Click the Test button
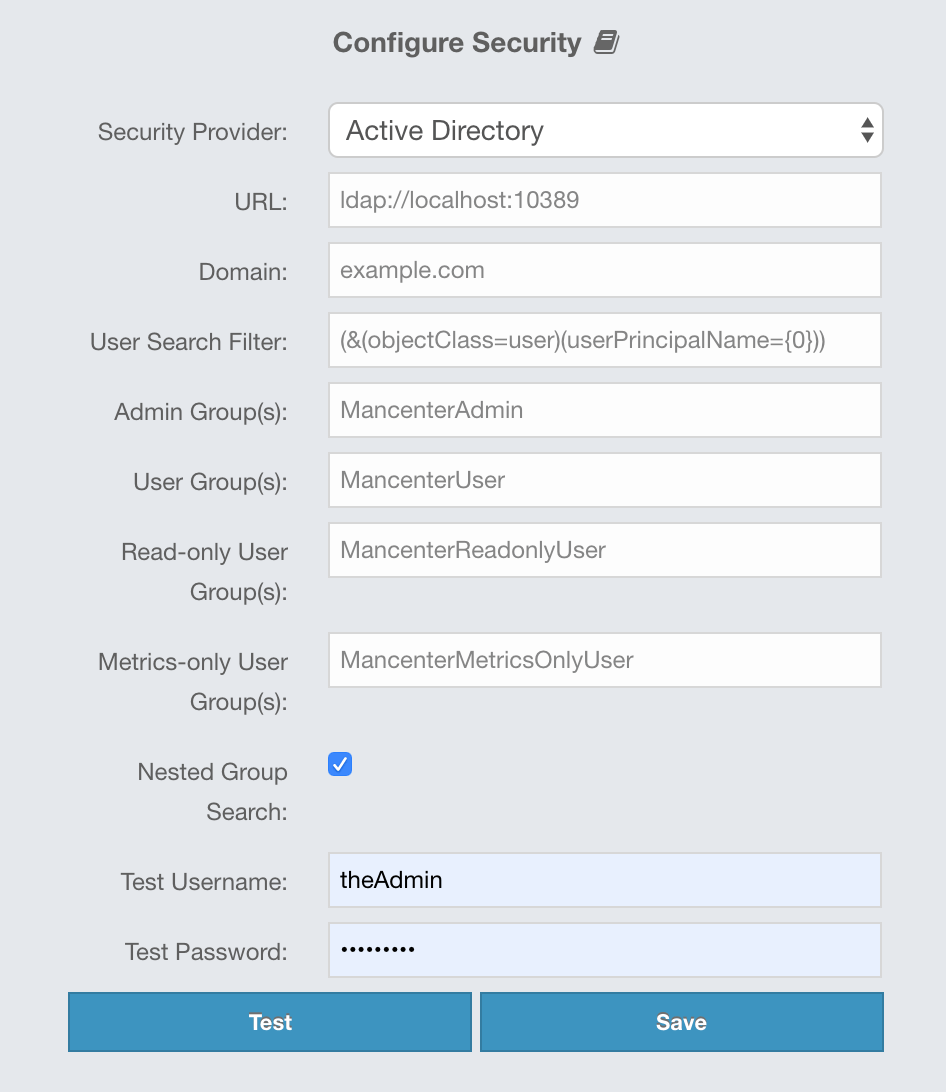This screenshot has height=1092, width=946. [x=270, y=1022]
